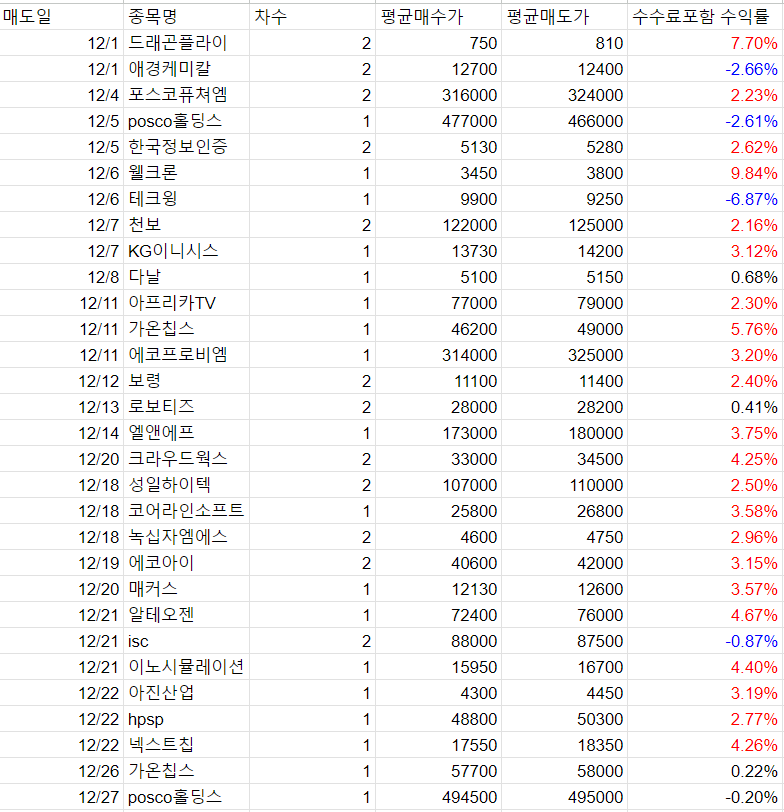The width and height of the screenshot is (784, 812).
Task: Click the 316000 average buy price
Action: pyautogui.click(x=438, y=95)
